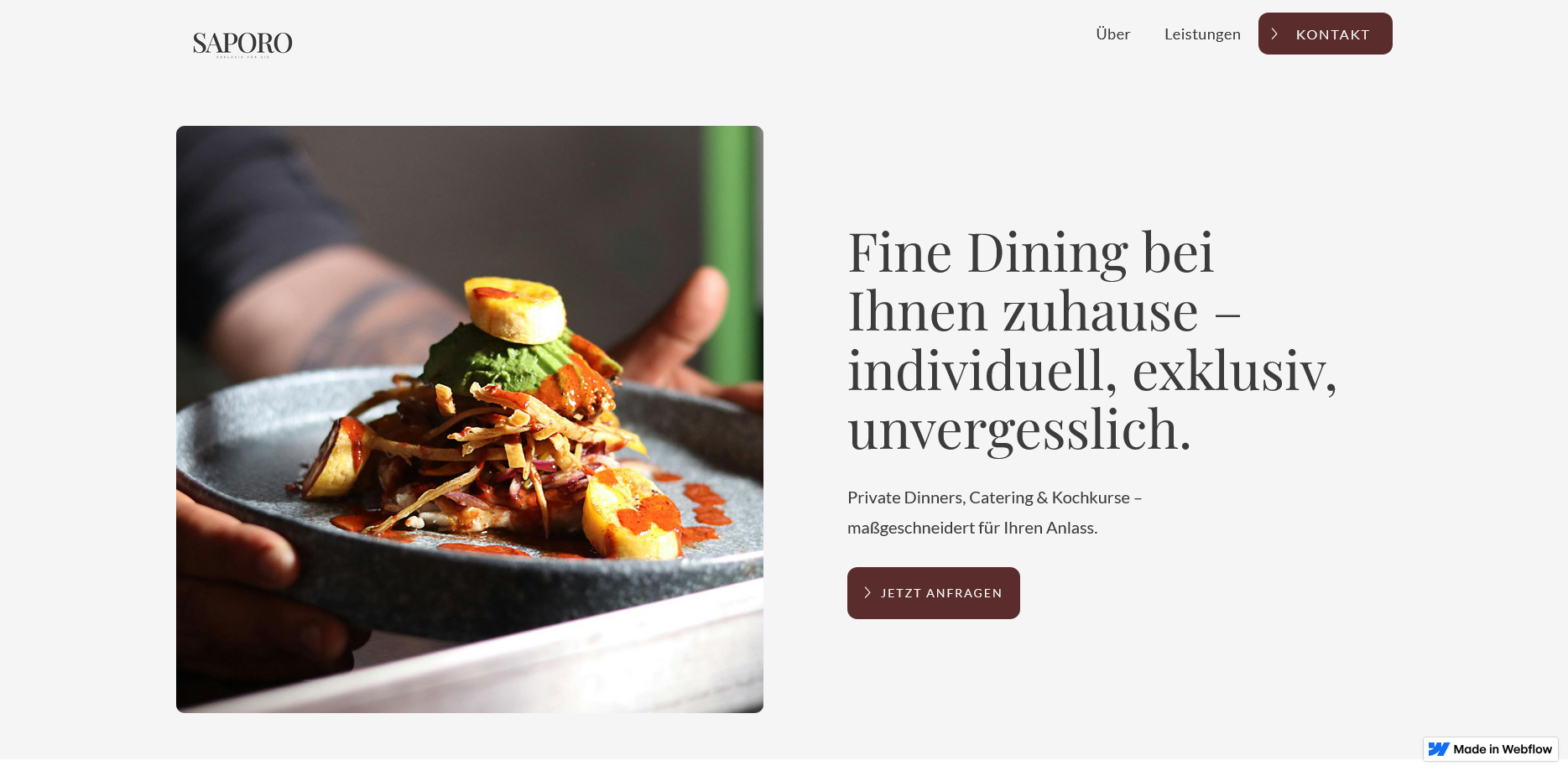Click the 'individuell, exklusiv,' headline line
This screenshot has height=771, width=1568.
pos(1092,370)
